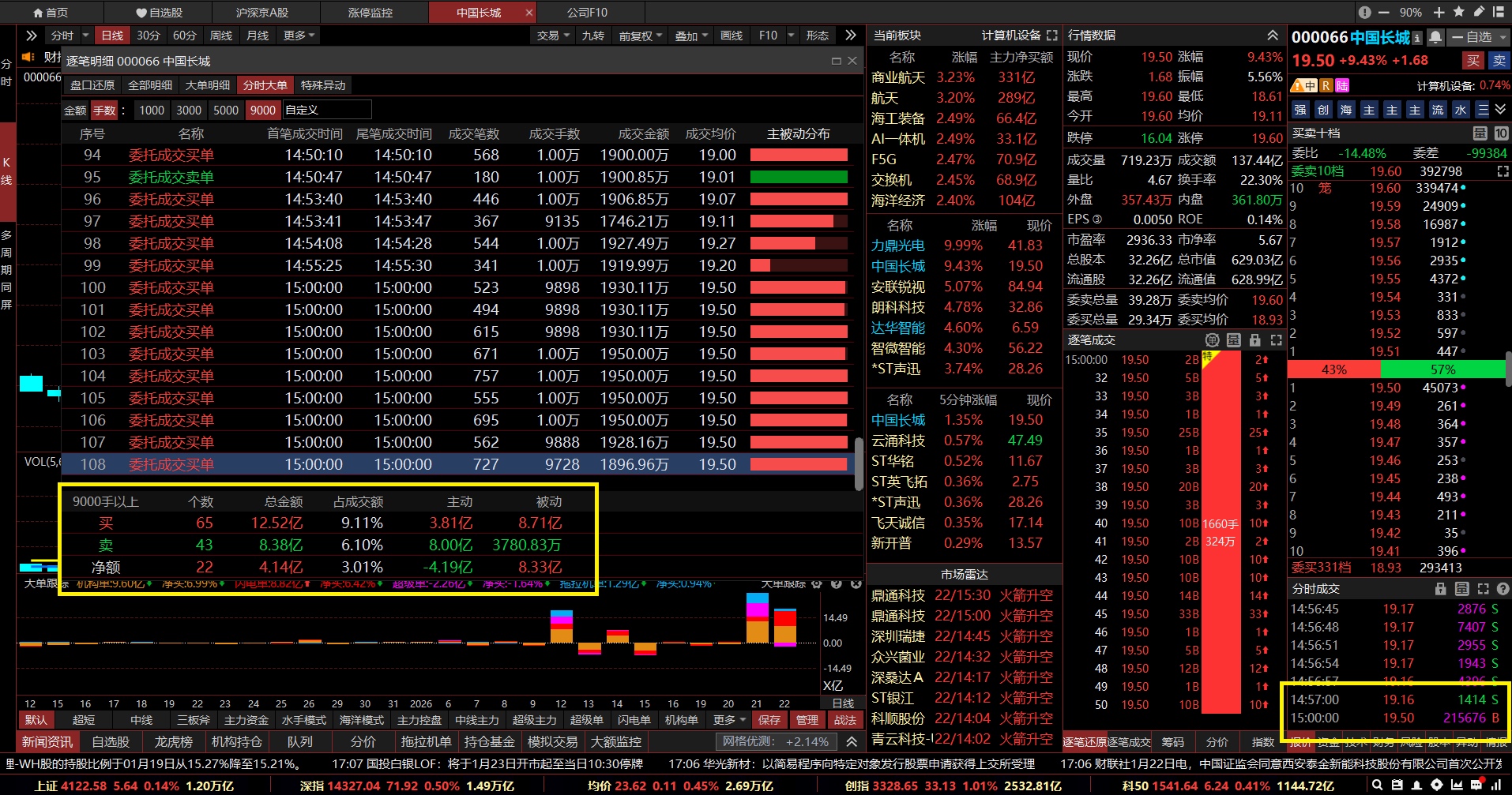Click the 水 tag icon
Screen dimensions: 1512x795
pyautogui.click(x=1461, y=110)
